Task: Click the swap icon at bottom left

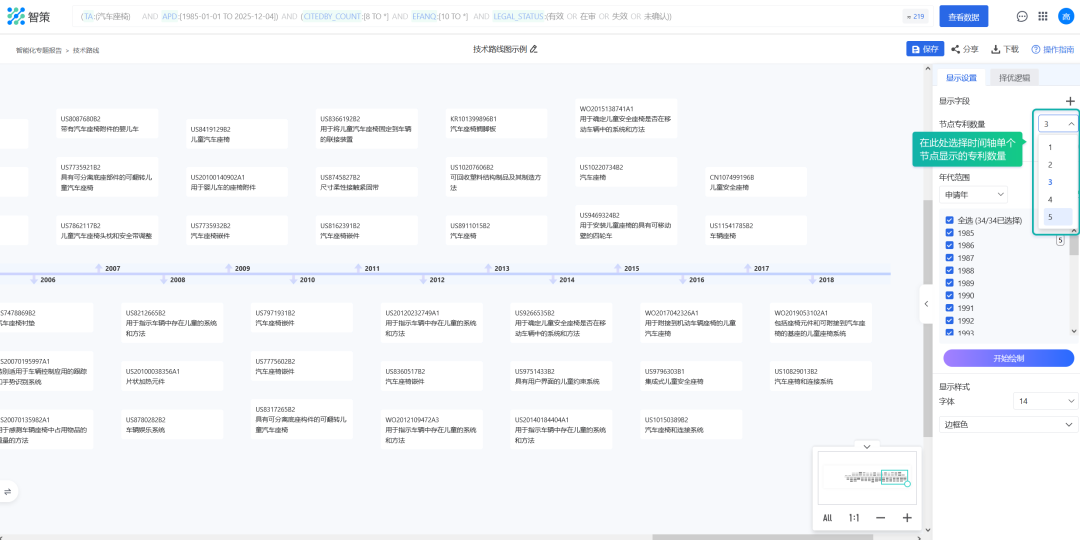Action: click(8, 492)
